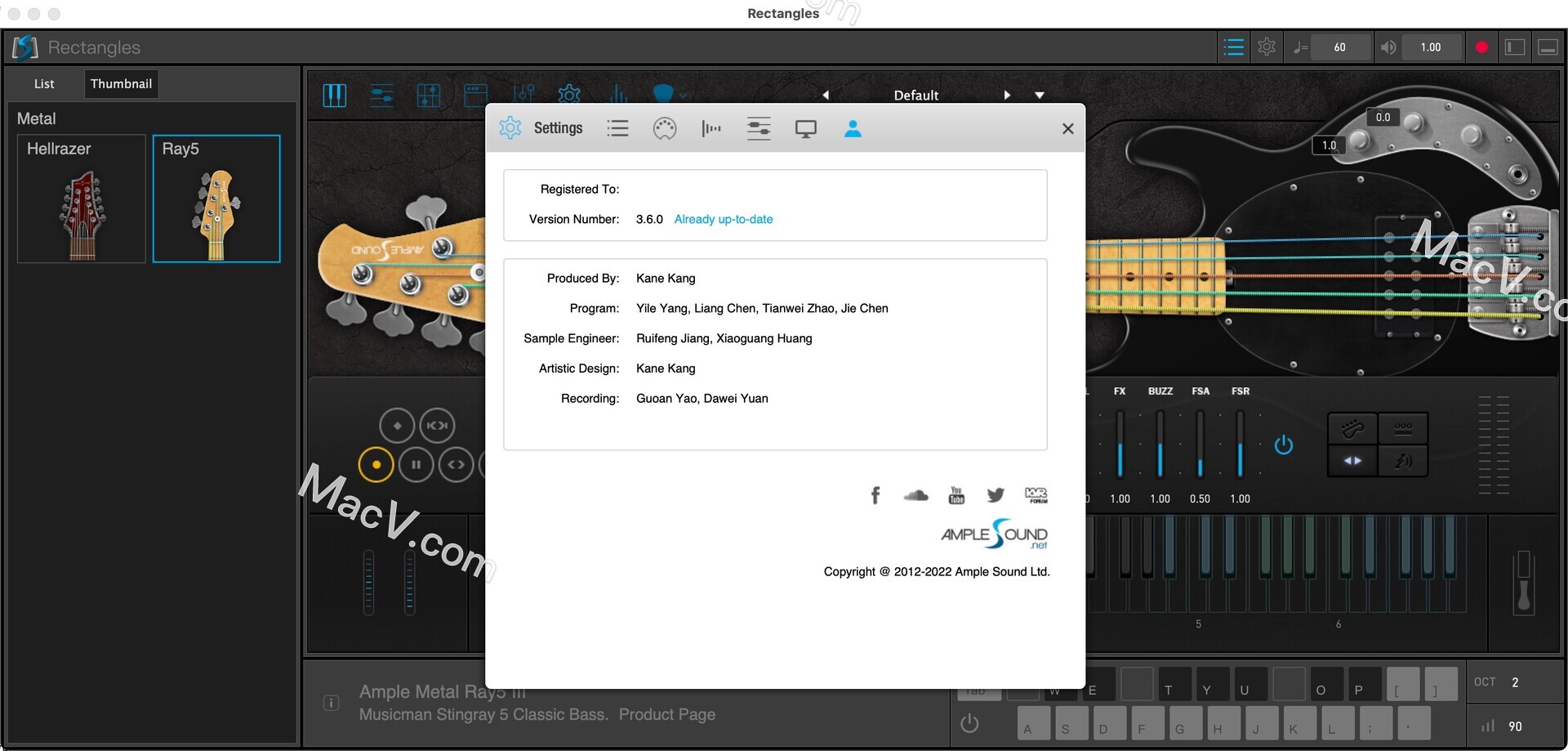Open the Amp window panel icon
This screenshot has height=751, width=1568.
pos(475,96)
